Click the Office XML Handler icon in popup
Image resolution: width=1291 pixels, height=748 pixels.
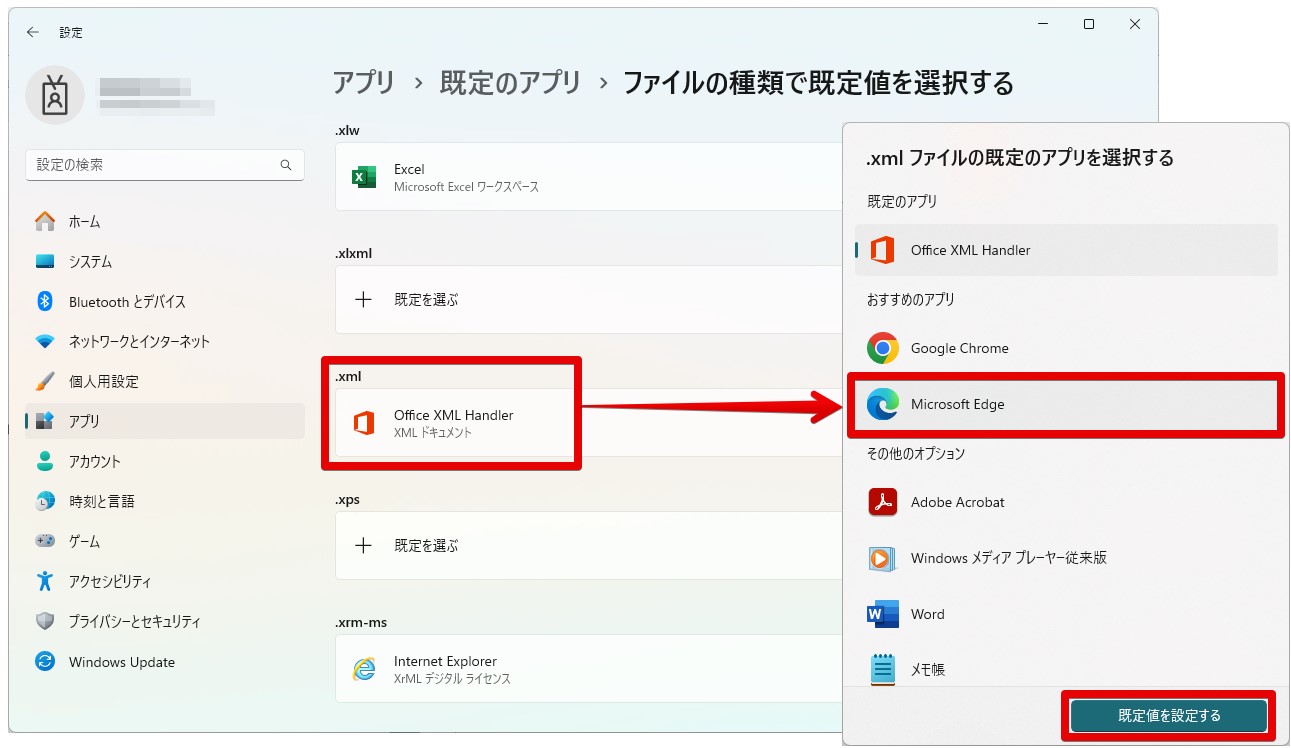click(x=883, y=250)
